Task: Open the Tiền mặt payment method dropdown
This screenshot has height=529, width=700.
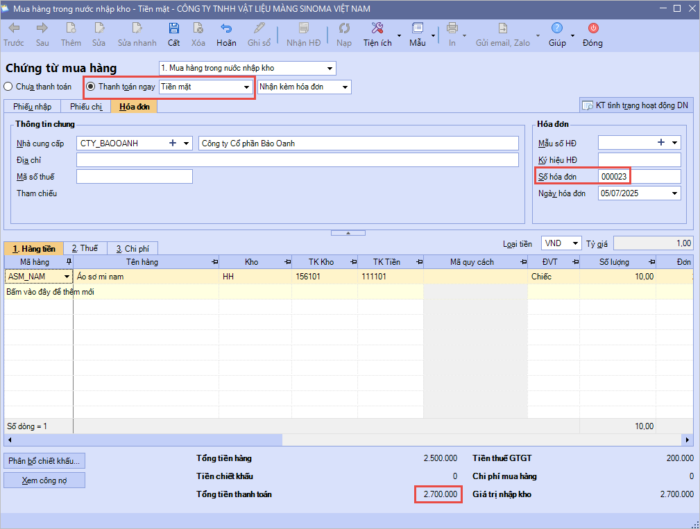Action: pos(246,87)
